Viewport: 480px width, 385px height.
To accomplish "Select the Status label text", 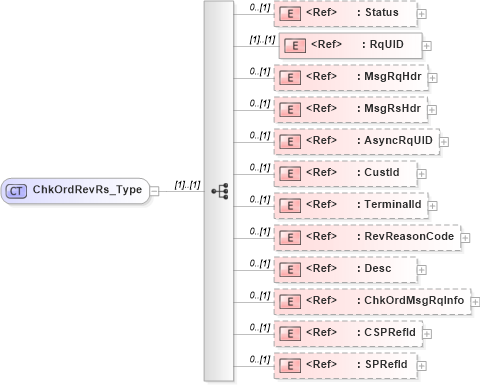I will point(382,12).
